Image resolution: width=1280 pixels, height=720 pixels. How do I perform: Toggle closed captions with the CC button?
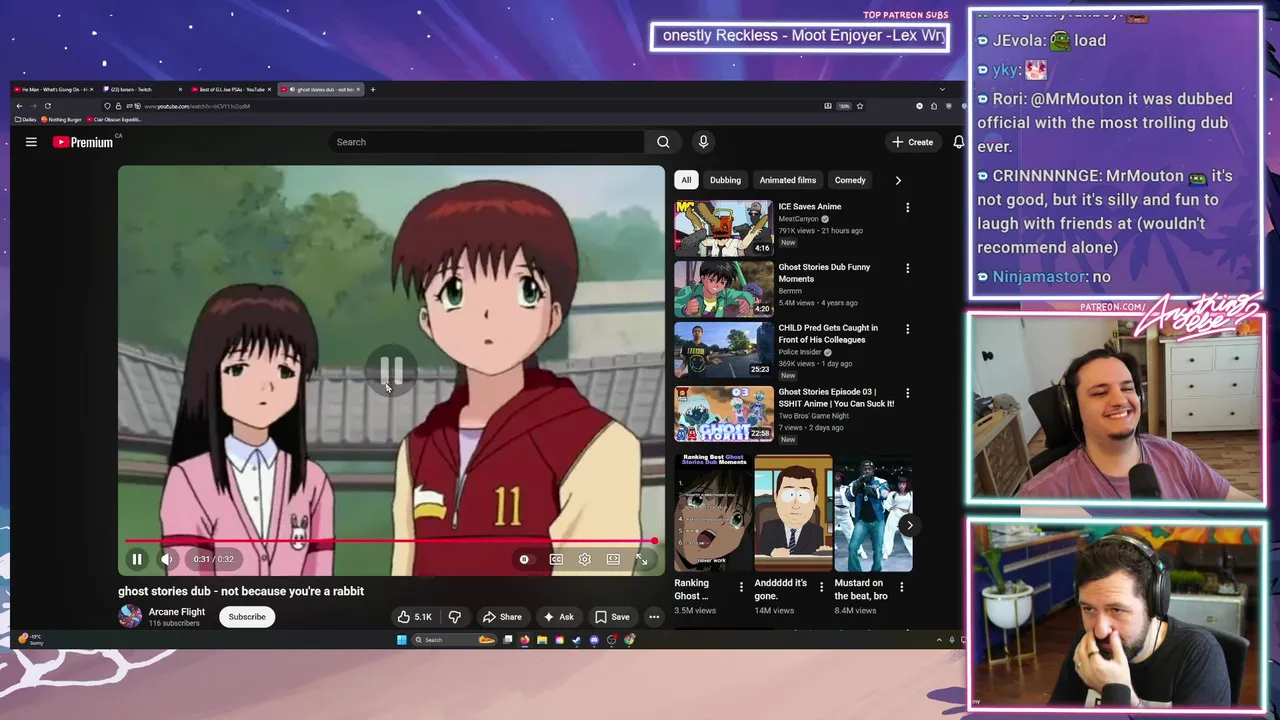[x=556, y=559]
